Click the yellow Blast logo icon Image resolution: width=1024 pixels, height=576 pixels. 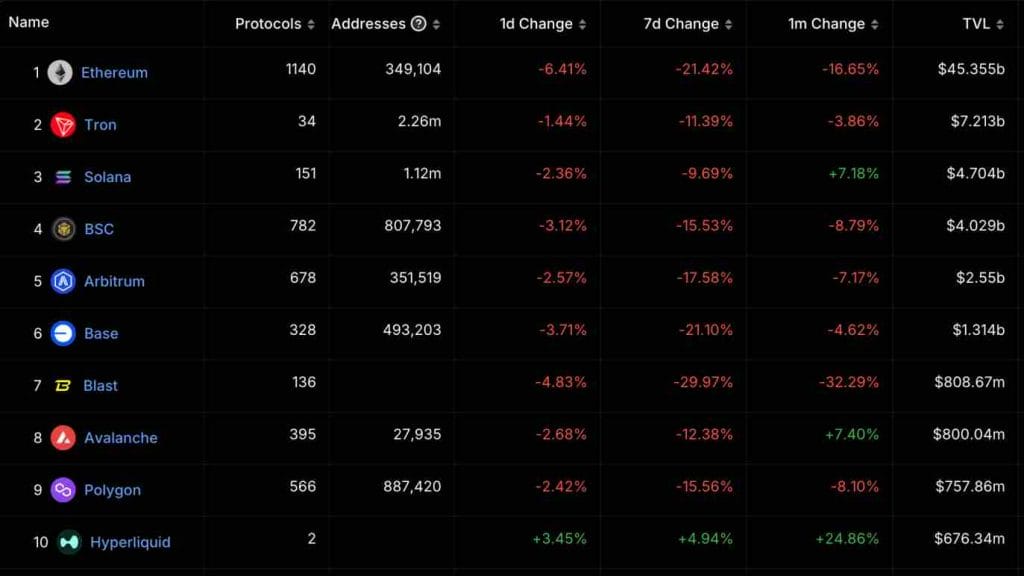click(63, 386)
